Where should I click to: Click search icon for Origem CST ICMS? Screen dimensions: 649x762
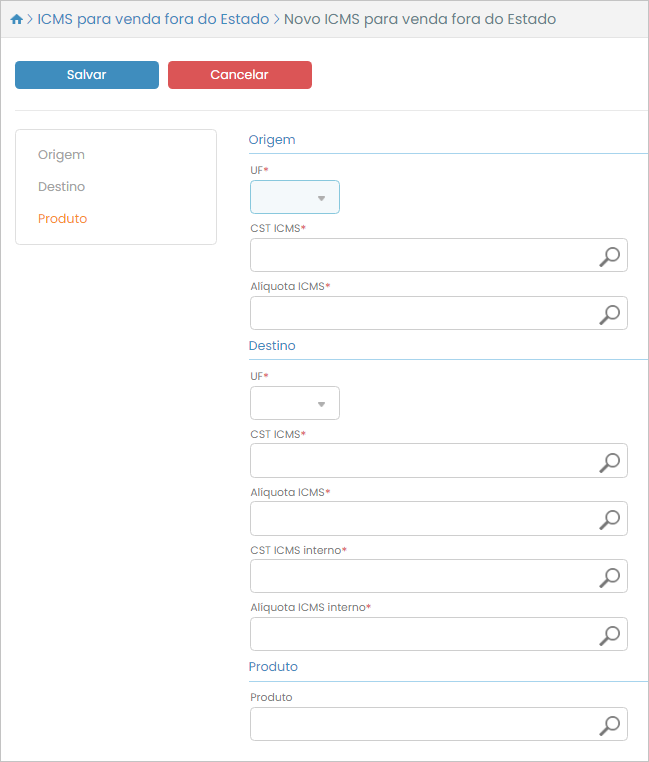point(609,256)
